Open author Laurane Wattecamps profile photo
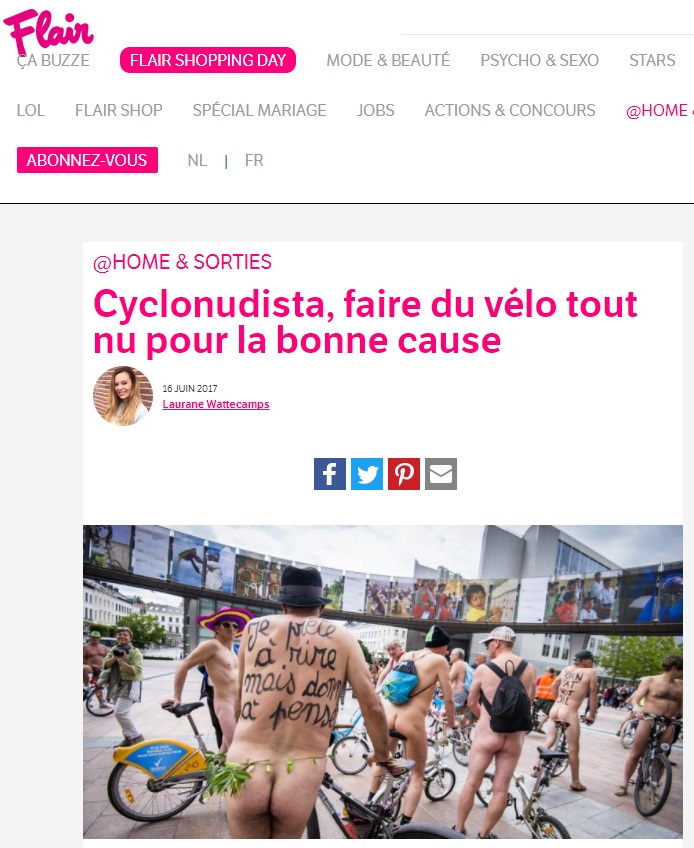 [x=123, y=396]
